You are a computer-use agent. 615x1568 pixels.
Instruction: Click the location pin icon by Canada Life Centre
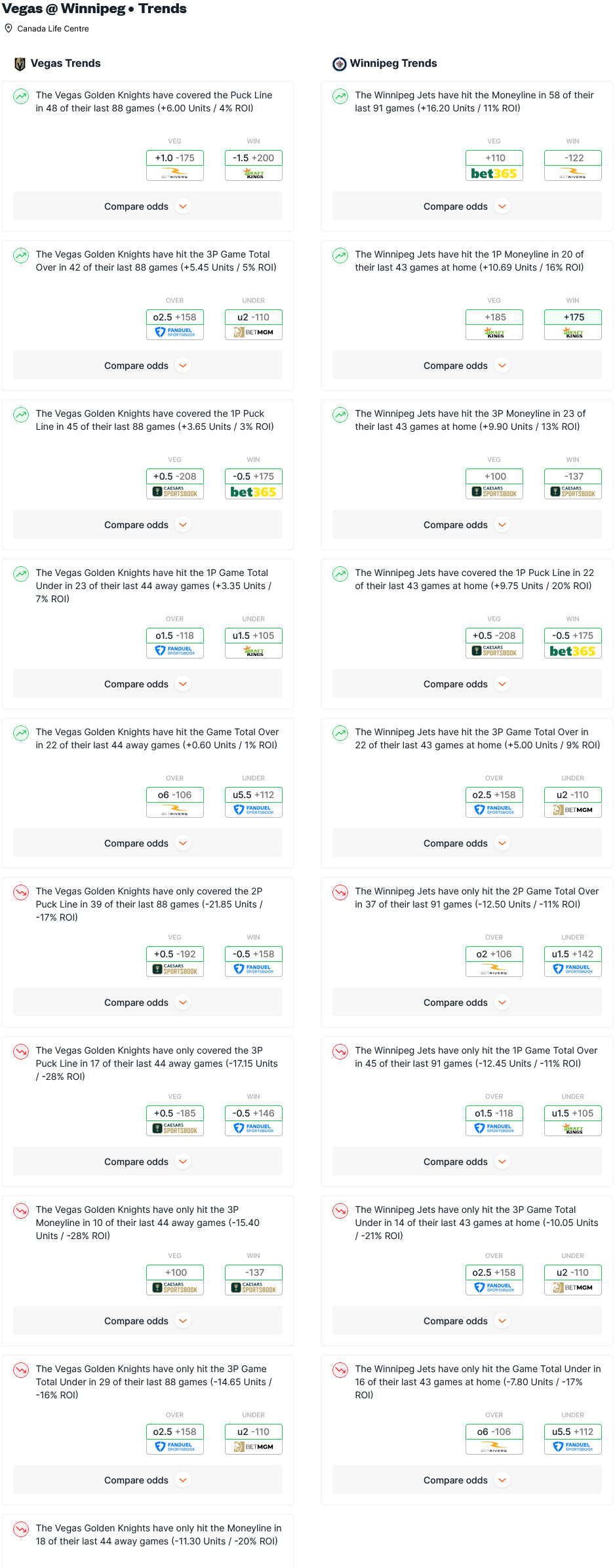tap(9, 28)
